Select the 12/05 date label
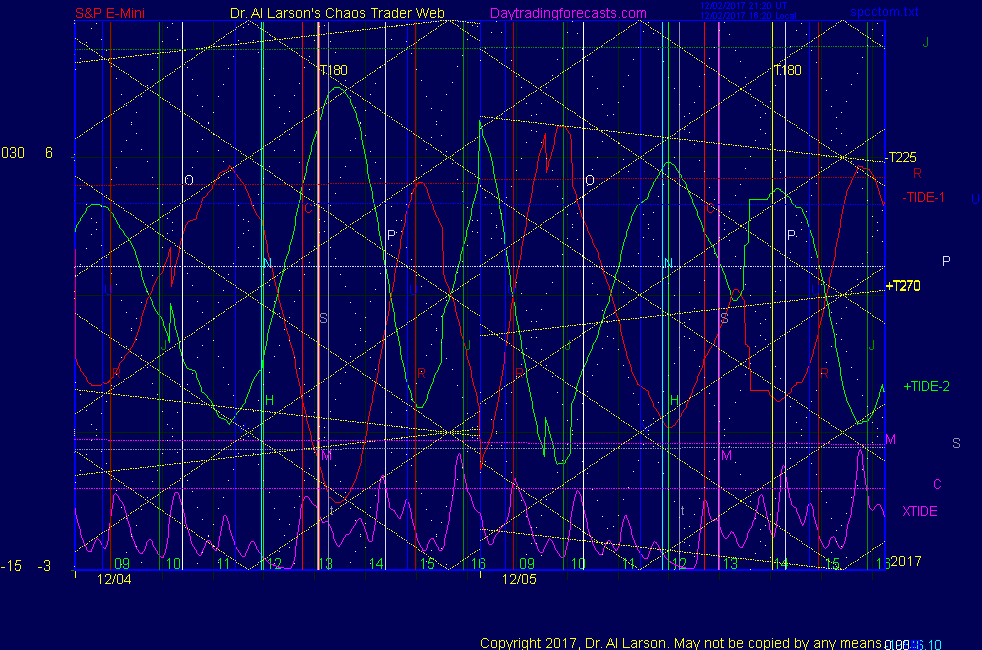This screenshot has height=650, width=982. point(519,579)
